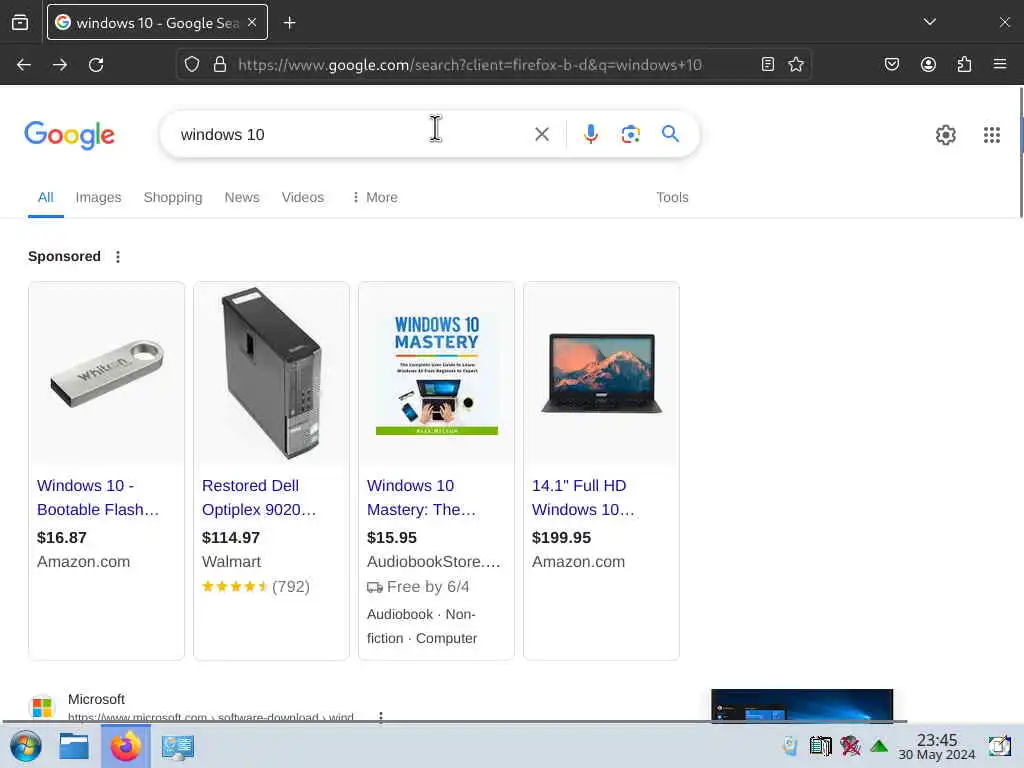Reload the current page
Viewport: 1024px width, 768px height.
click(x=96, y=65)
